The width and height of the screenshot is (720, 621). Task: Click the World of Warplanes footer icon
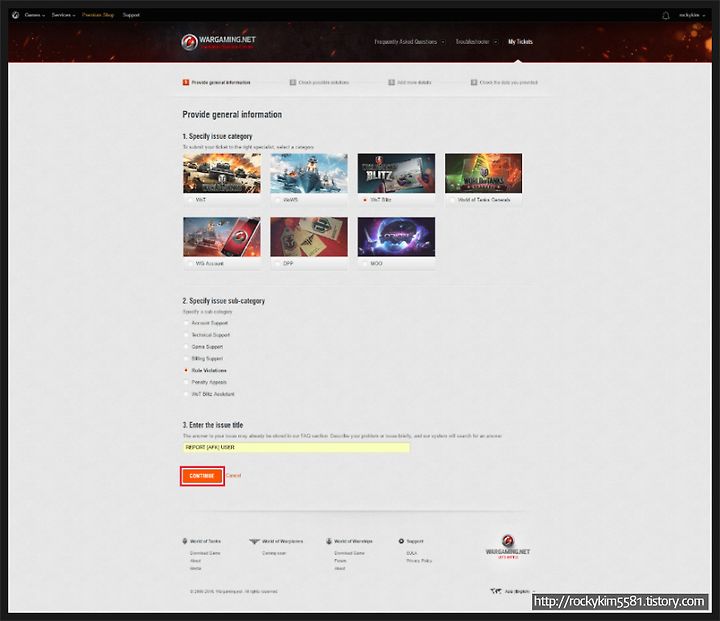254,541
